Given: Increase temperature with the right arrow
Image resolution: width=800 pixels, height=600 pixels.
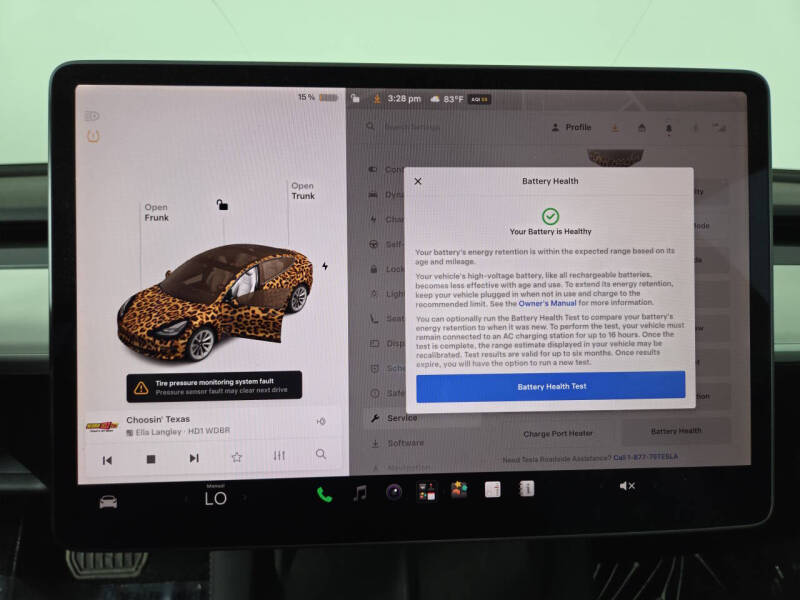Looking at the screenshot, I should pyautogui.click(x=245, y=497).
